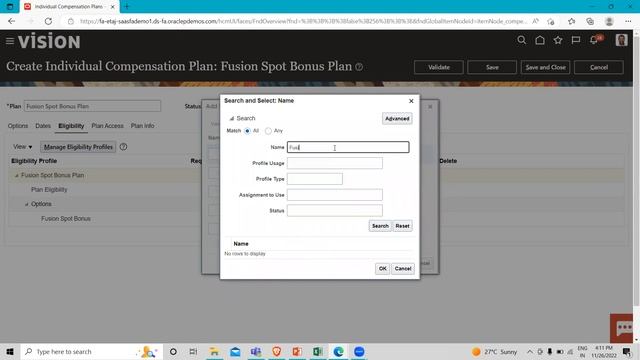Image resolution: width=640 pixels, height=360 pixels.
Task: Collapse the Fusion Spot Bonus Plan tree node
Action: click(x=17, y=176)
